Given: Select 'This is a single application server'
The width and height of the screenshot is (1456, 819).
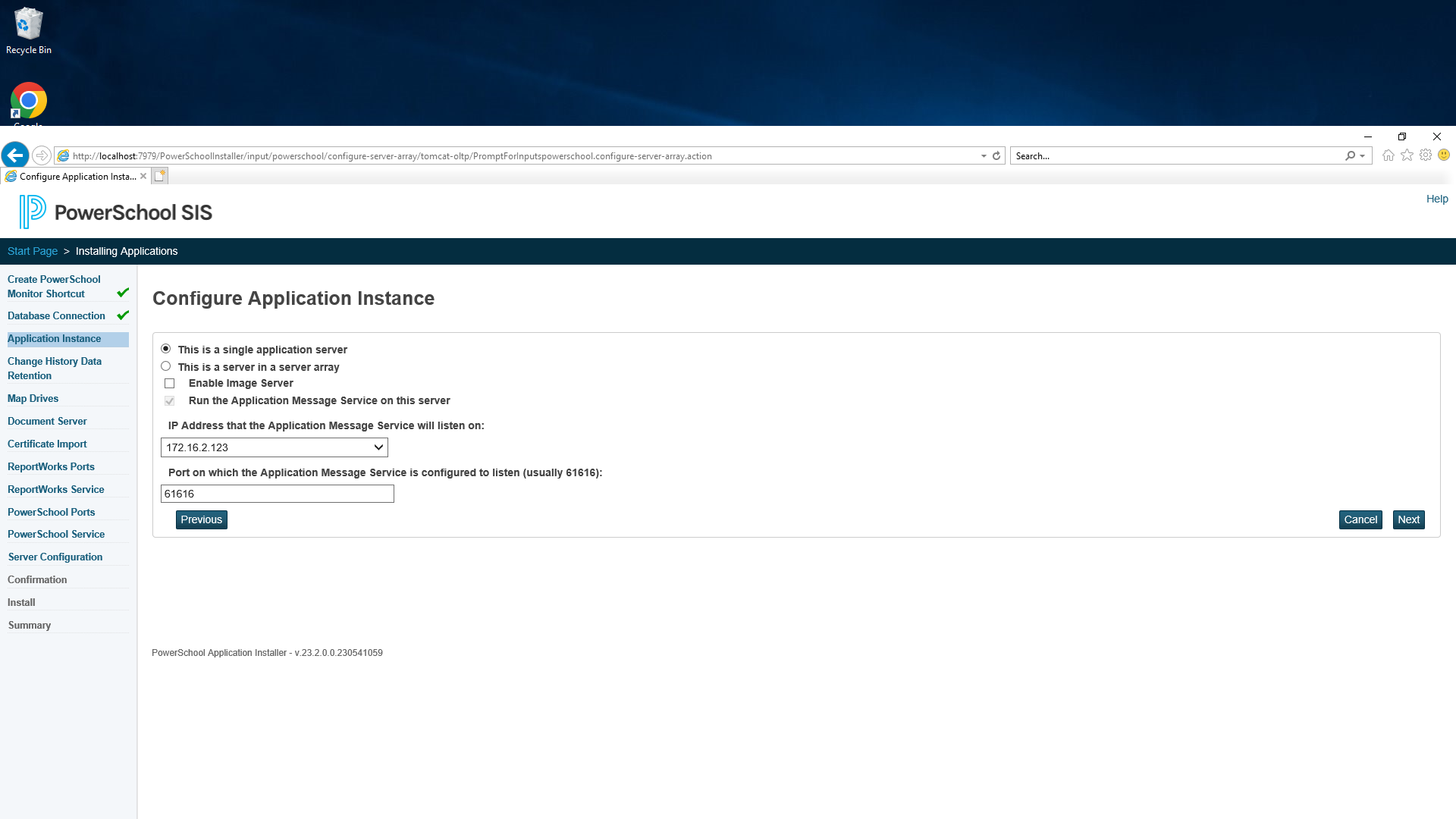Looking at the screenshot, I should (x=165, y=349).
